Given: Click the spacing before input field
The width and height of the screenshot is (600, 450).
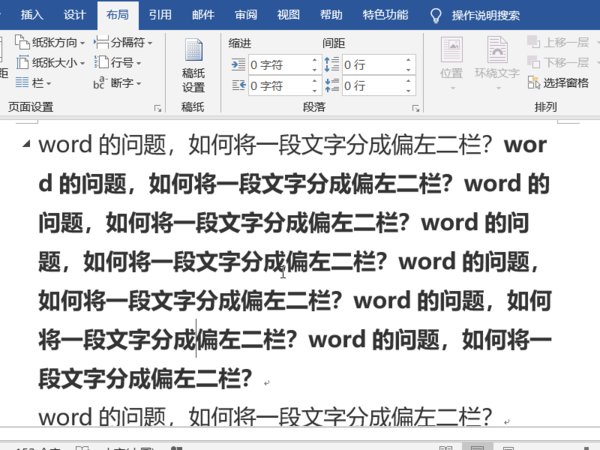Looking at the screenshot, I should (373, 65).
